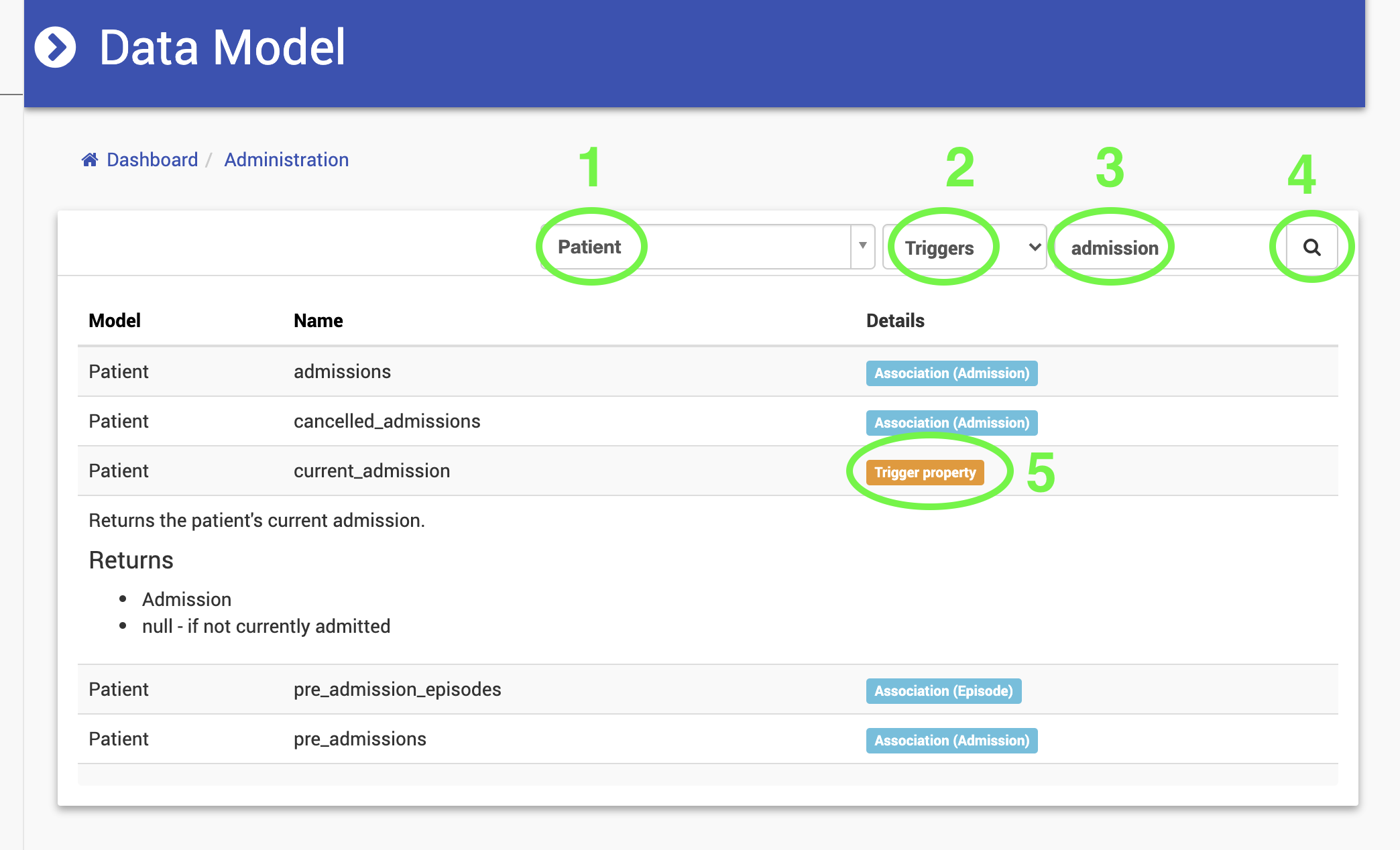Screen dimensions: 1400x850
Task: Expand the admissions row
Action: point(342,372)
